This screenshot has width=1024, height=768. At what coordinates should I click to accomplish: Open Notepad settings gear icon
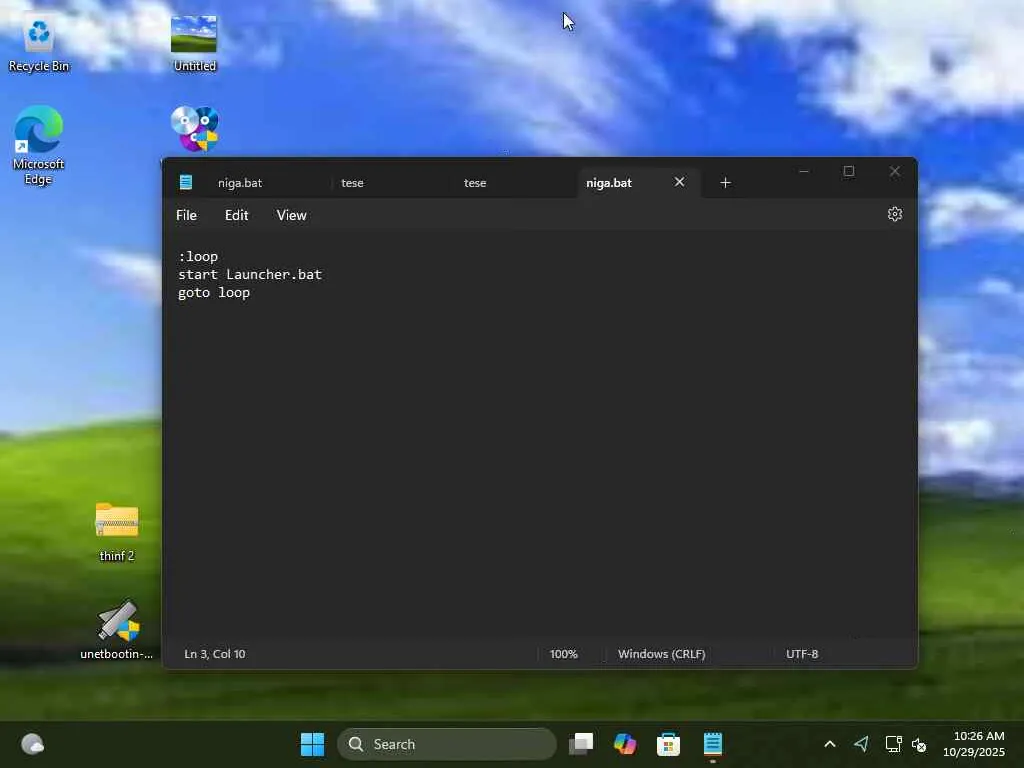coord(895,214)
